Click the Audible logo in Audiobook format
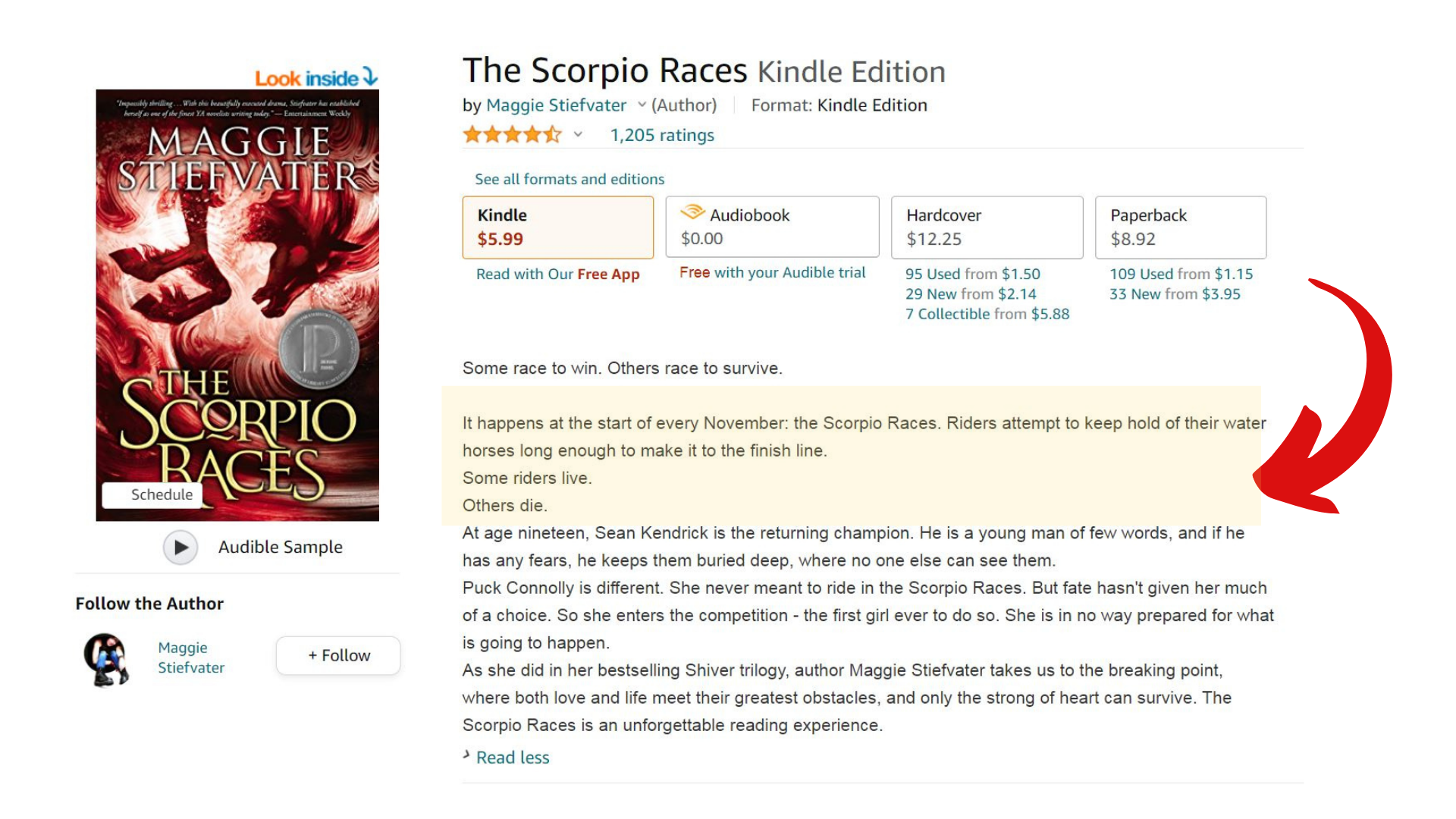The image size is (1456, 819). (692, 212)
